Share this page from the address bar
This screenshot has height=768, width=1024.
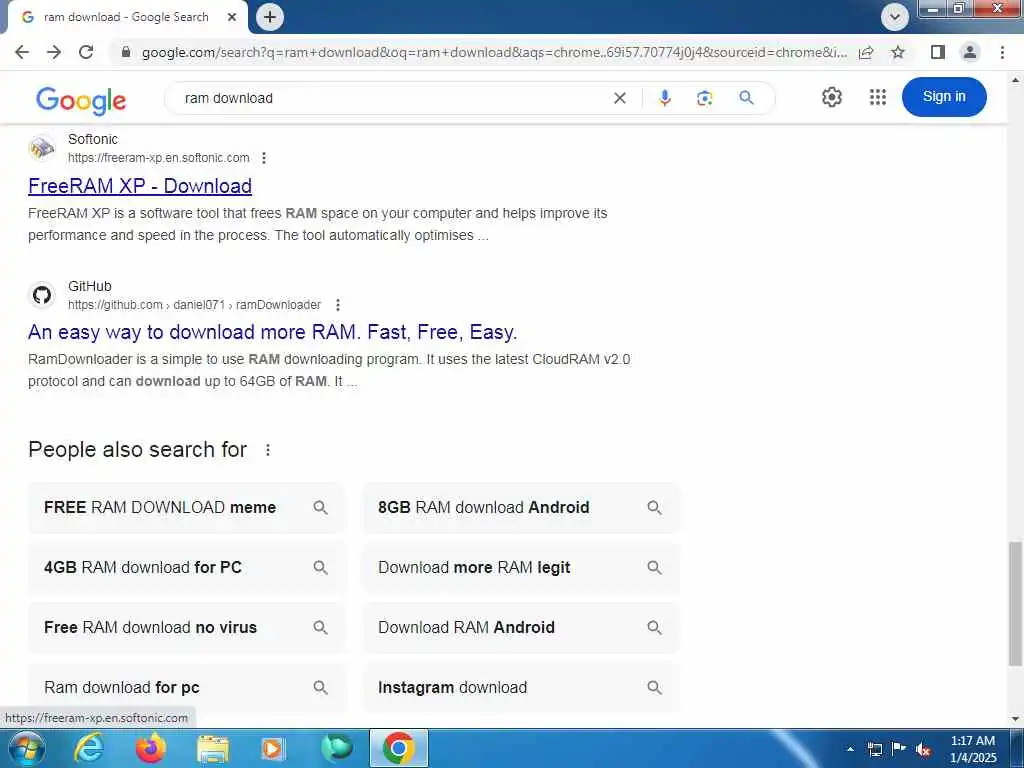866,52
